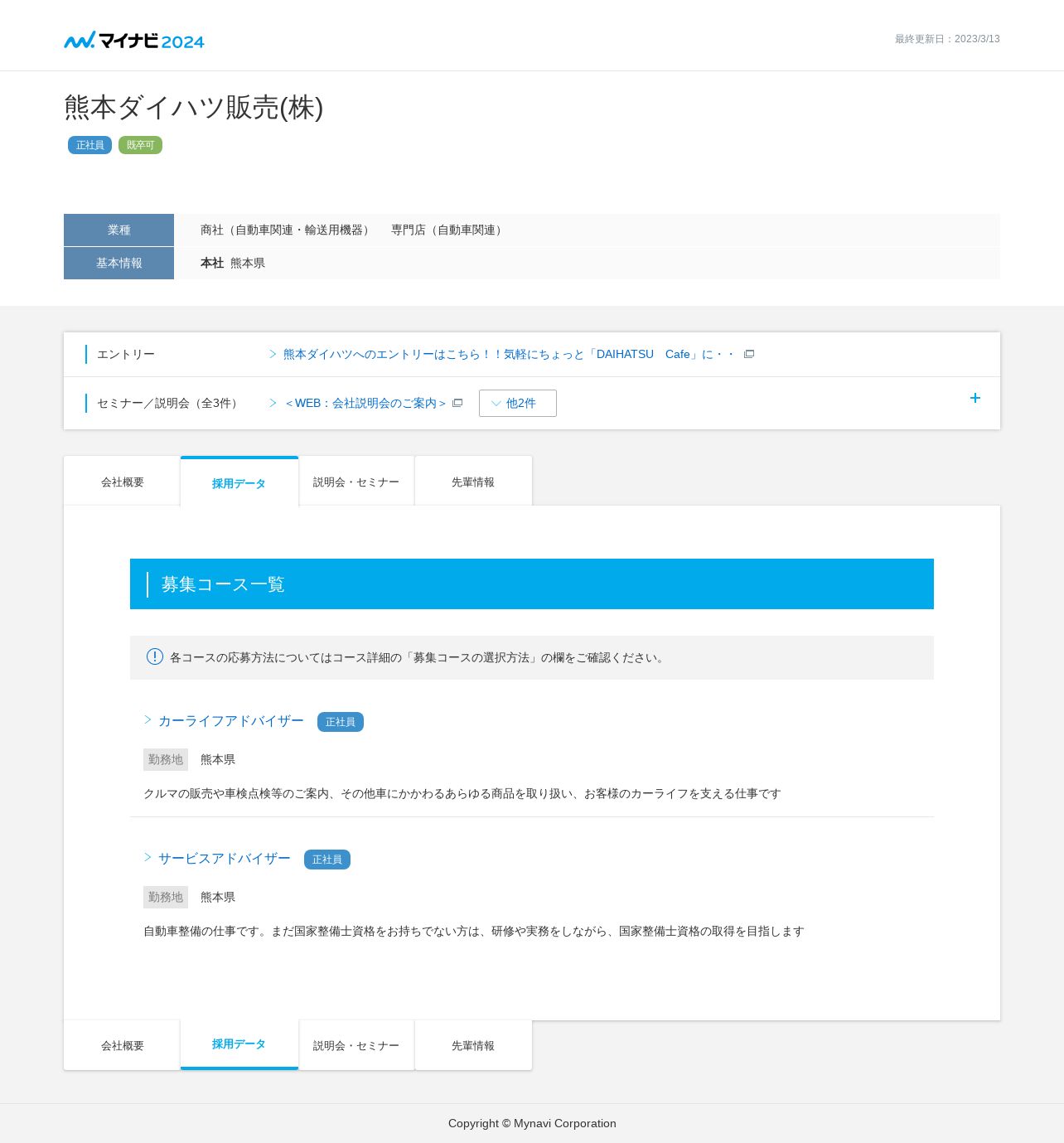
Task: Click 自動車整備の仕事です description text
Action: pos(474,931)
